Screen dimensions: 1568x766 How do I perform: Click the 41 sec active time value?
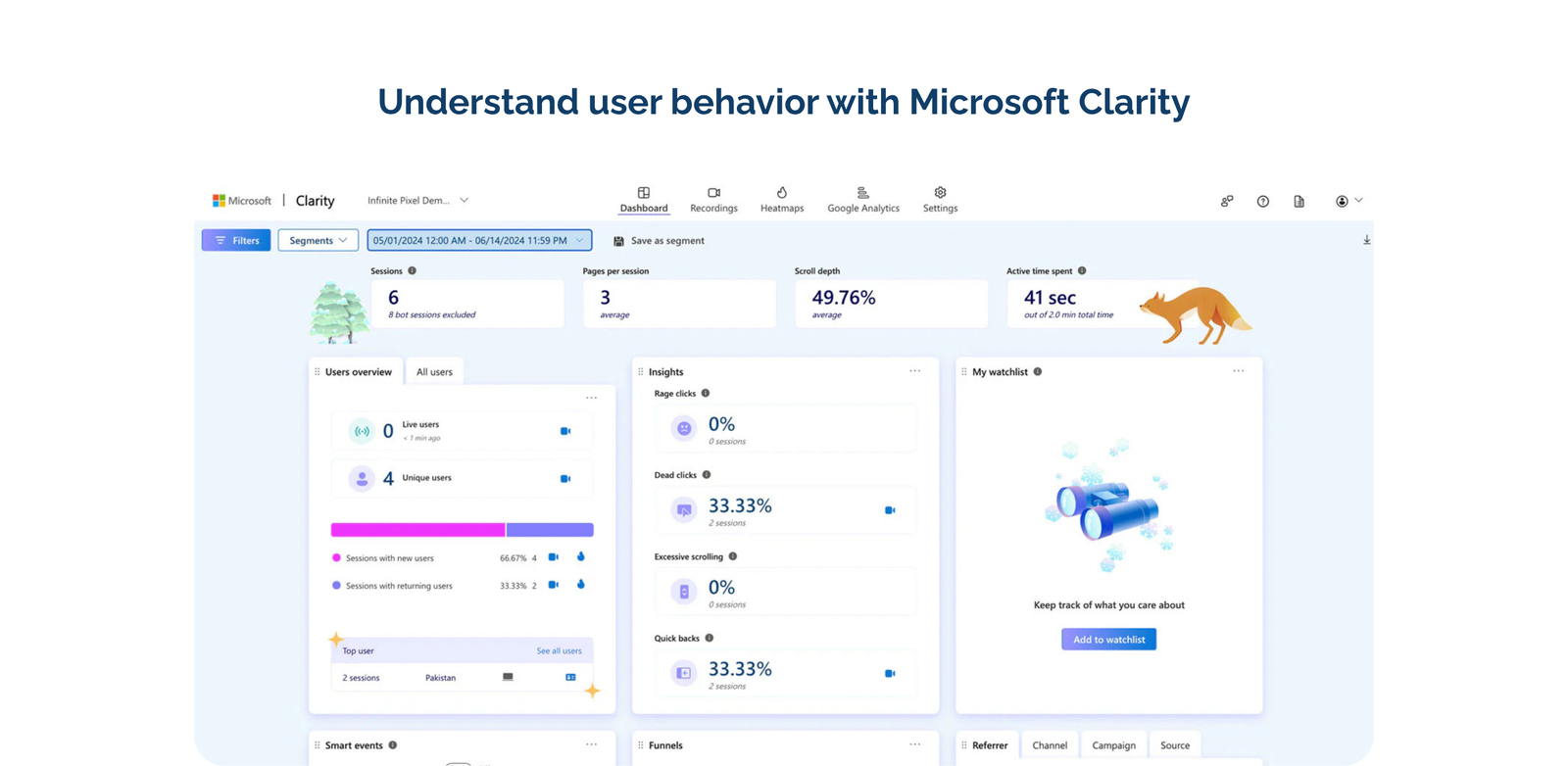[1050, 298]
